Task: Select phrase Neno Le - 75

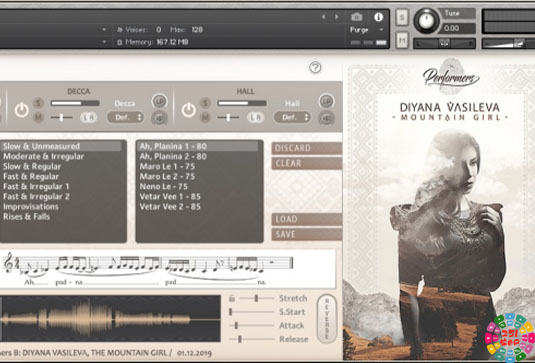Action: pyautogui.click(x=198, y=187)
